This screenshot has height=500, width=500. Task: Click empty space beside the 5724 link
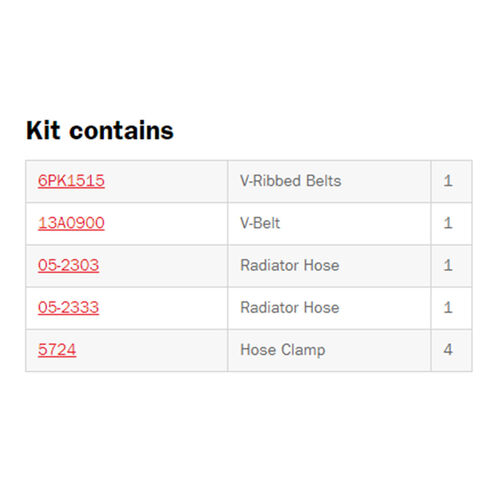pos(152,350)
